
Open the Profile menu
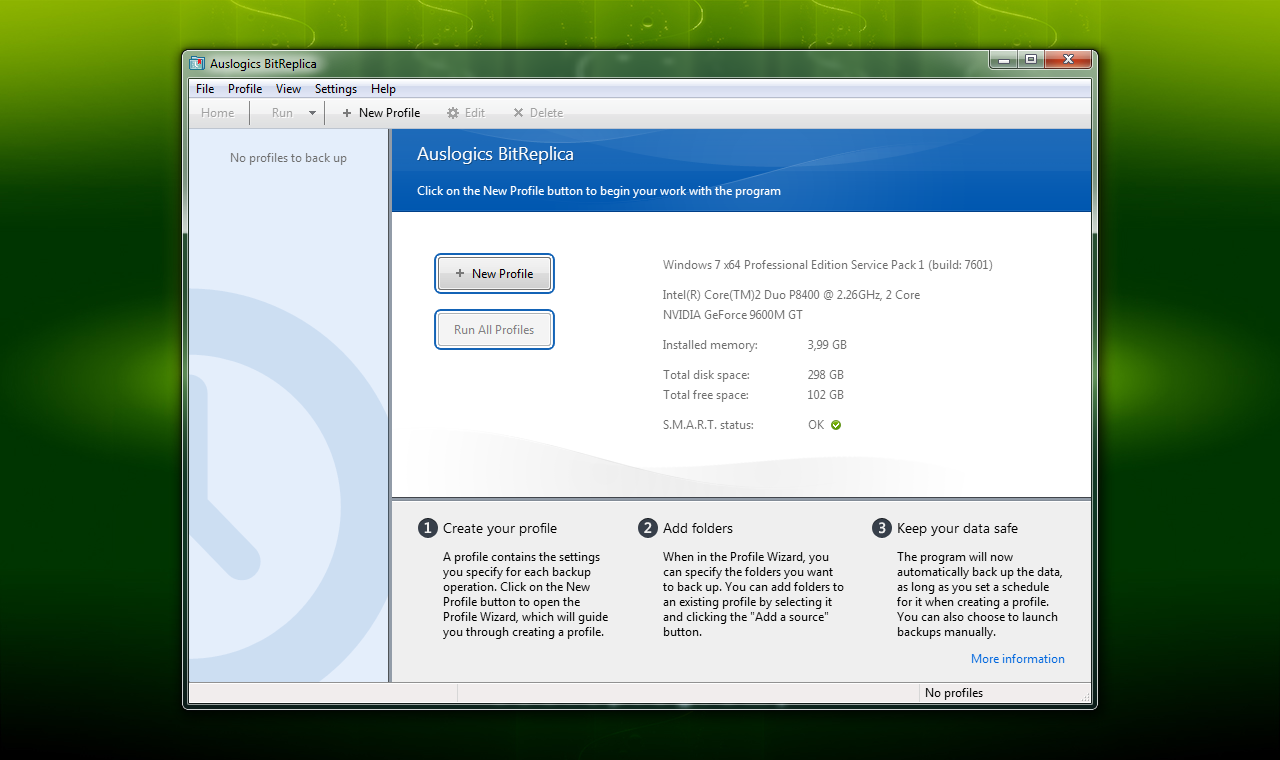(245, 89)
